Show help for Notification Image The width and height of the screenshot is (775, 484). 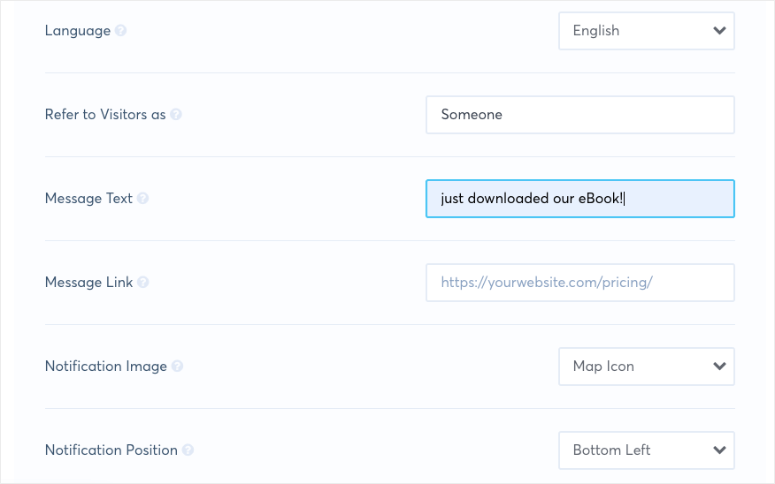(x=177, y=366)
